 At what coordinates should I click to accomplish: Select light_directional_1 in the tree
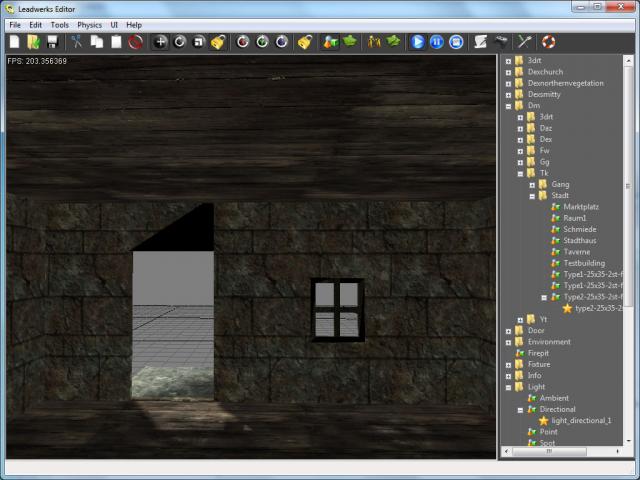click(580, 420)
